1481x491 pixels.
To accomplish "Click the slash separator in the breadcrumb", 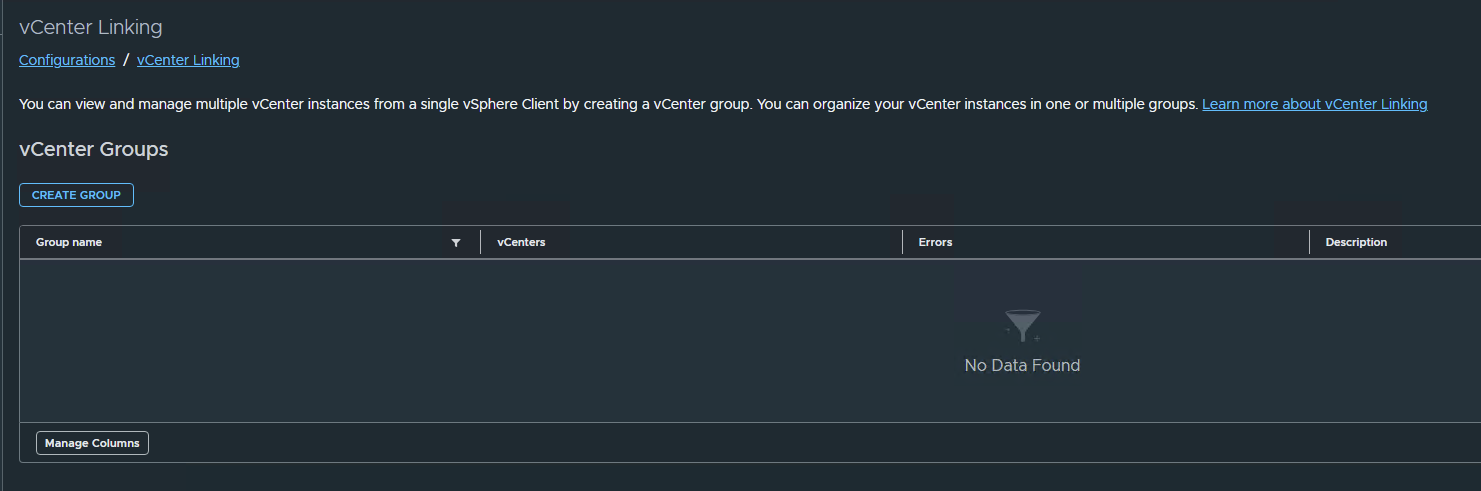I will [x=126, y=60].
